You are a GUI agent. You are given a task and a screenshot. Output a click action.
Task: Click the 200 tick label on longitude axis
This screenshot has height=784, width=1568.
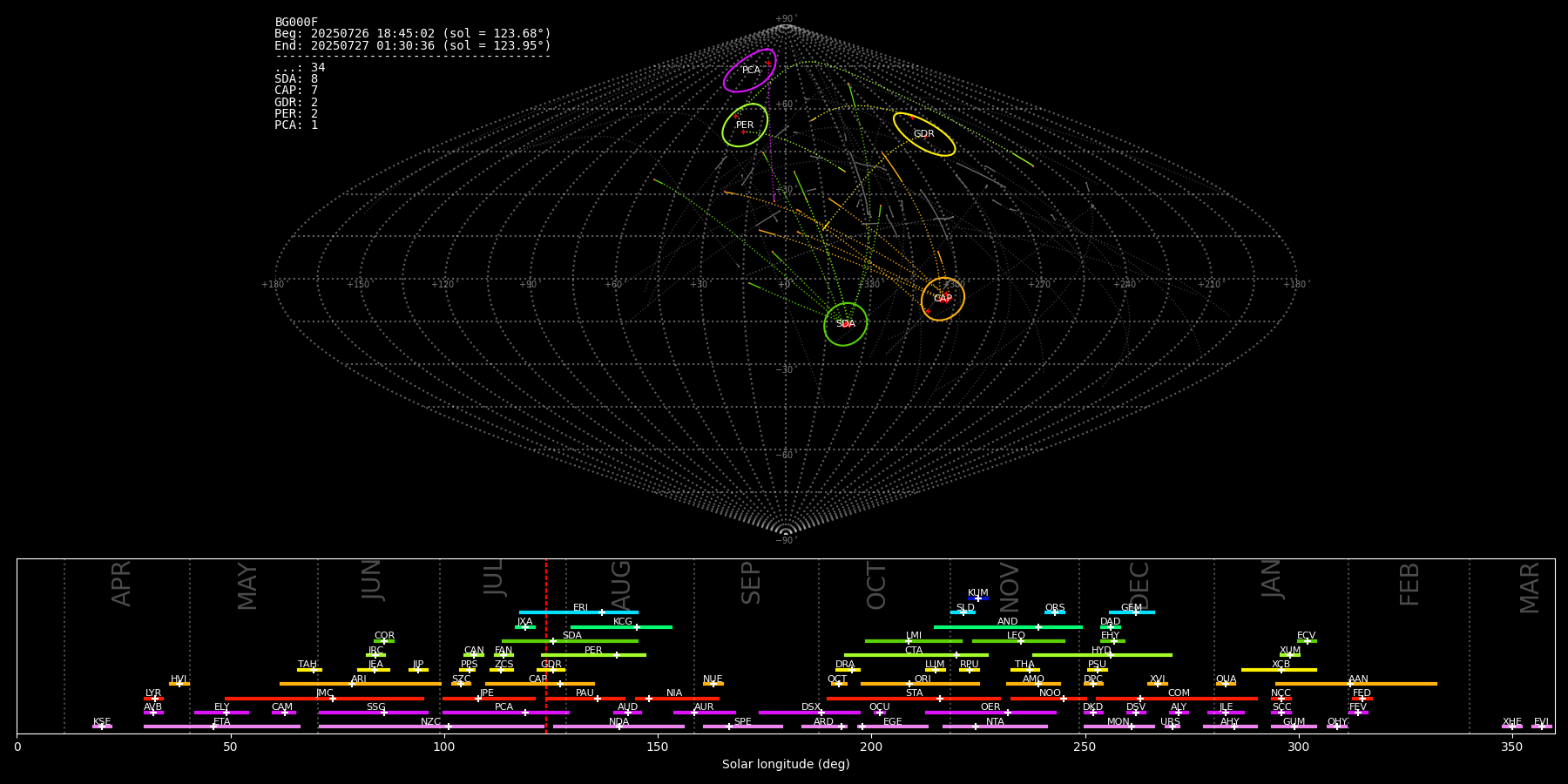tap(871, 747)
